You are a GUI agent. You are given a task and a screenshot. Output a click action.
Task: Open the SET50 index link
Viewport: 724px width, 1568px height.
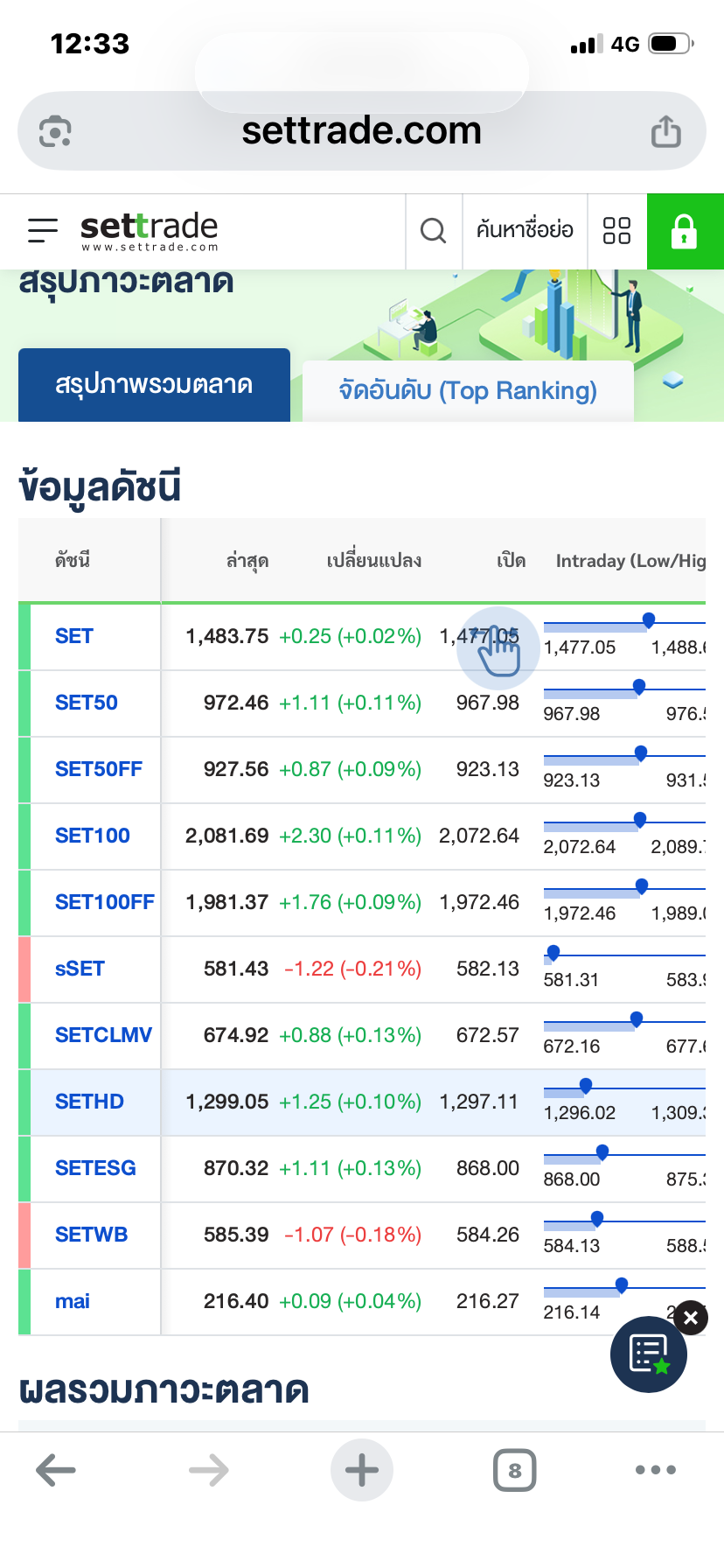pos(86,703)
